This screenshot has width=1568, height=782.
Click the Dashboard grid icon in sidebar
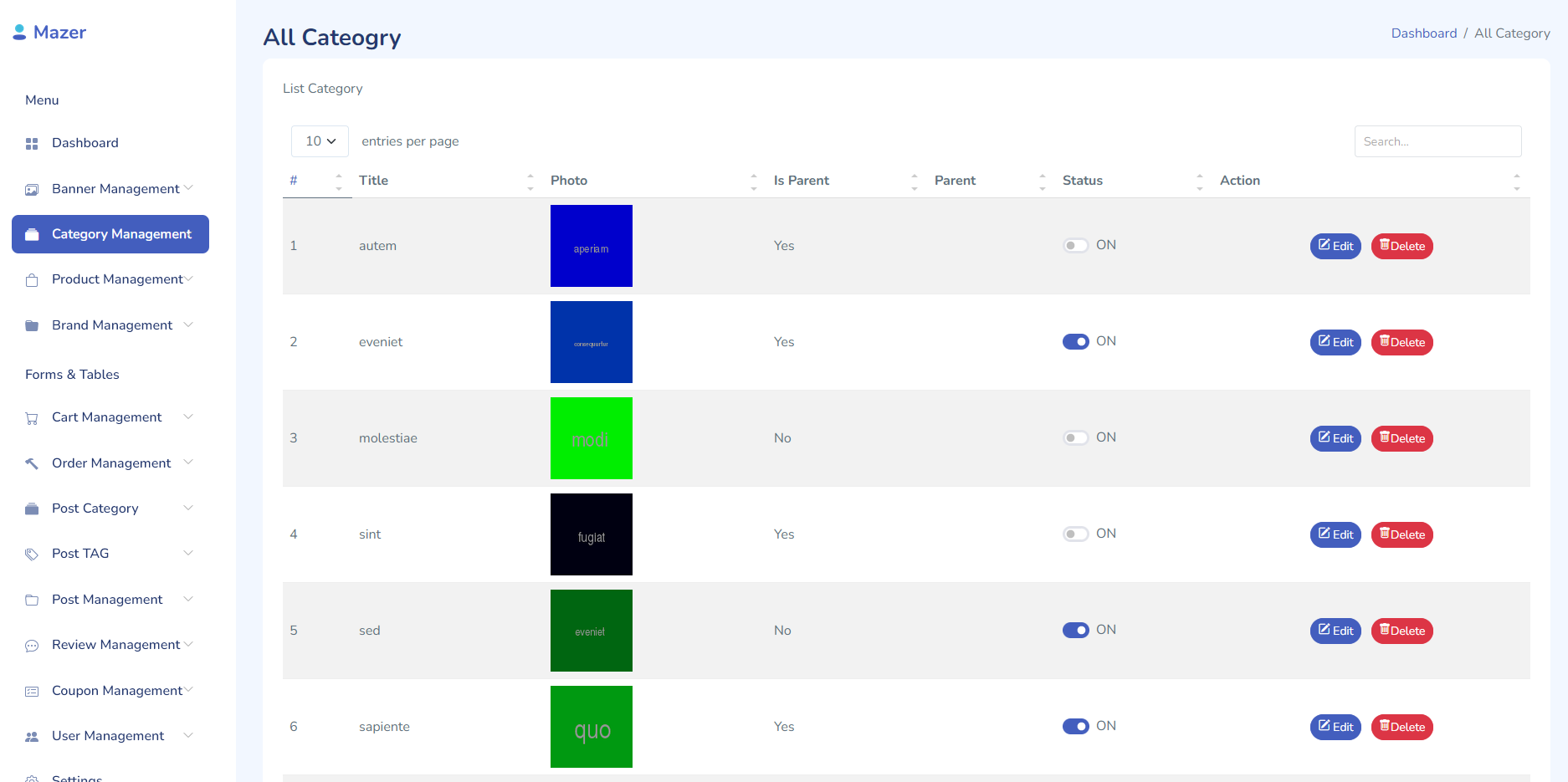pos(32,144)
